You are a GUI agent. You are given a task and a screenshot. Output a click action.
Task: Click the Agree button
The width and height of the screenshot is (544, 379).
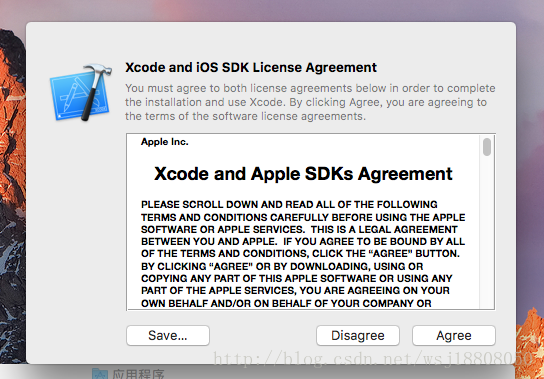pos(454,336)
